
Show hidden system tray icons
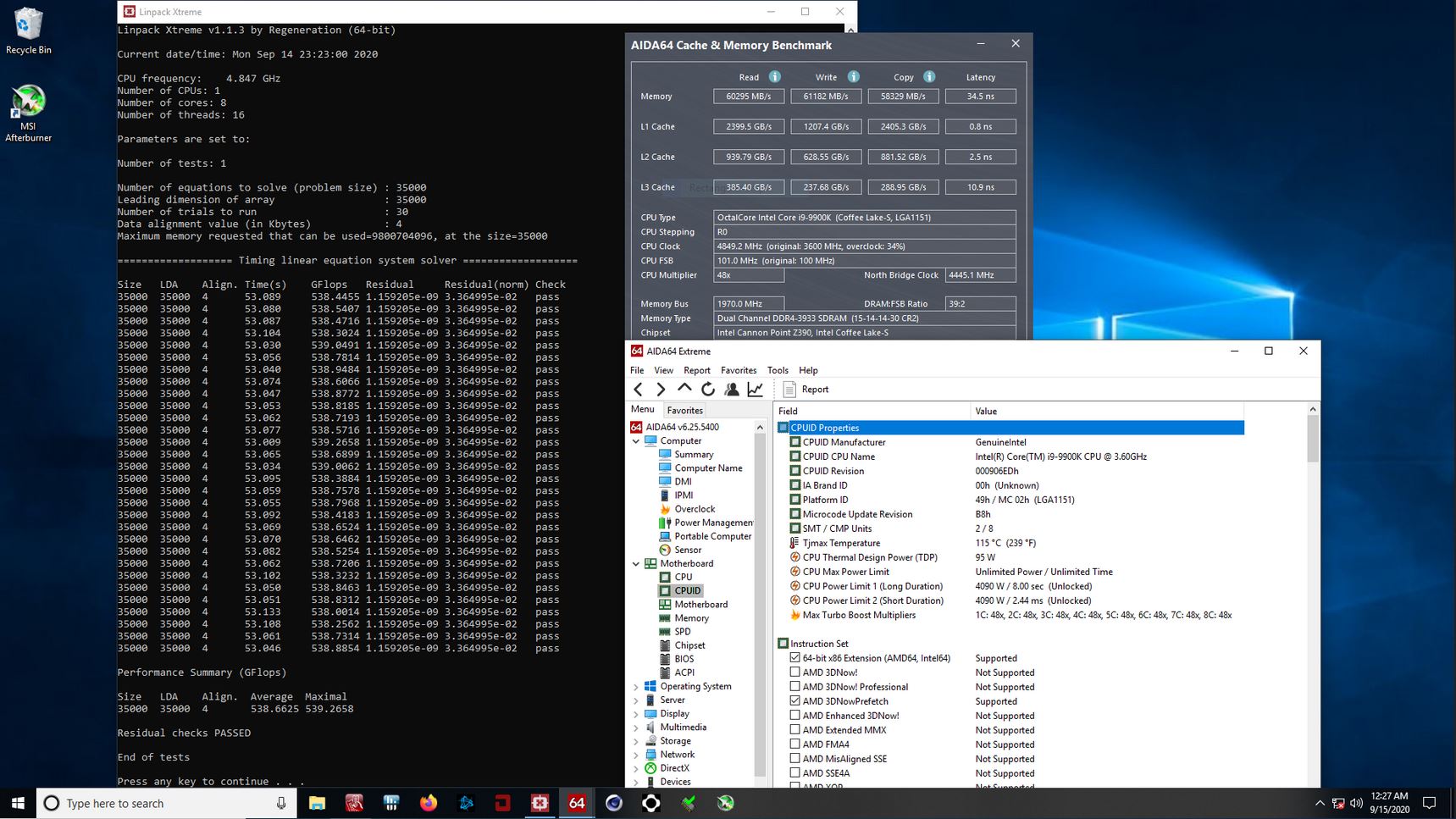1320,803
